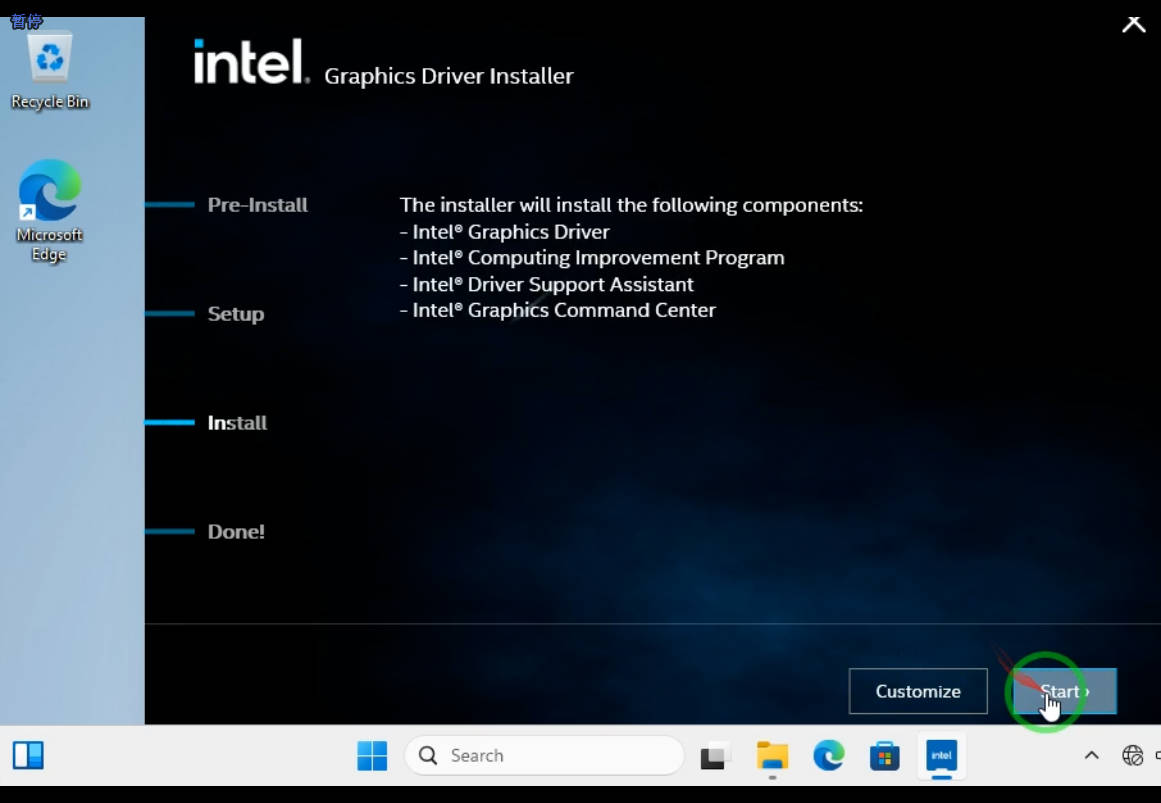The height and width of the screenshot is (803, 1161).
Task: Open File Explorer from the taskbar
Action: click(772, 756)
